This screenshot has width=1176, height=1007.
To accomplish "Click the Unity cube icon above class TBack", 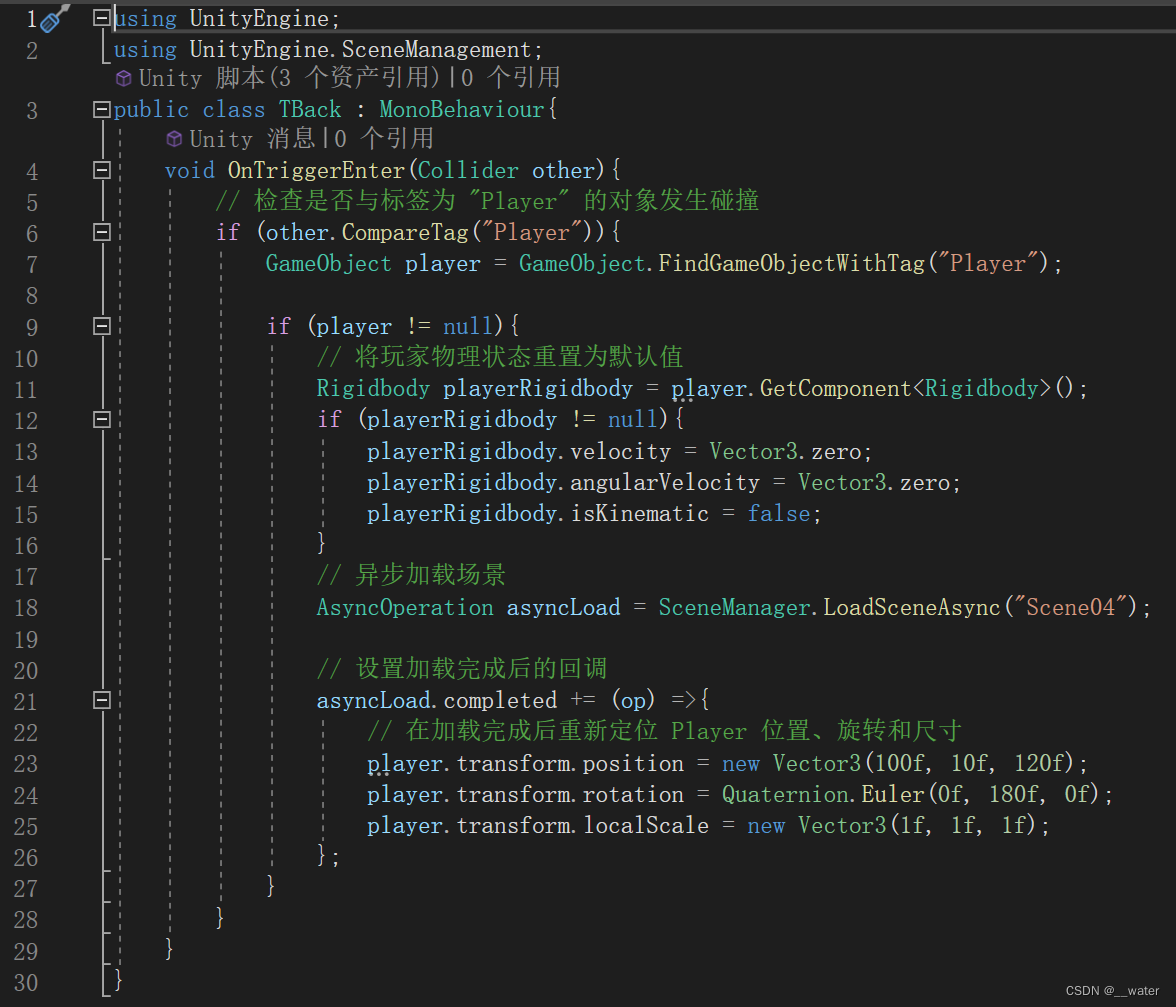I will tap(122, 77).
